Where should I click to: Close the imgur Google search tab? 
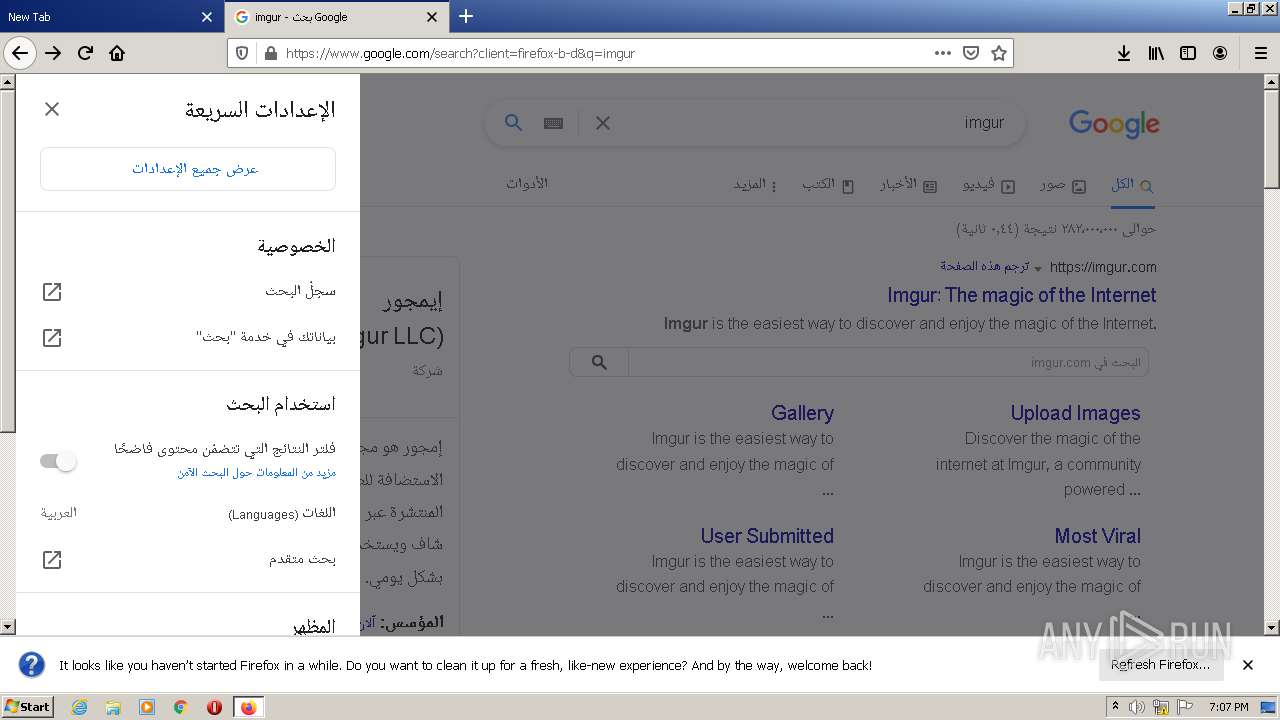[x=432, y=17]
